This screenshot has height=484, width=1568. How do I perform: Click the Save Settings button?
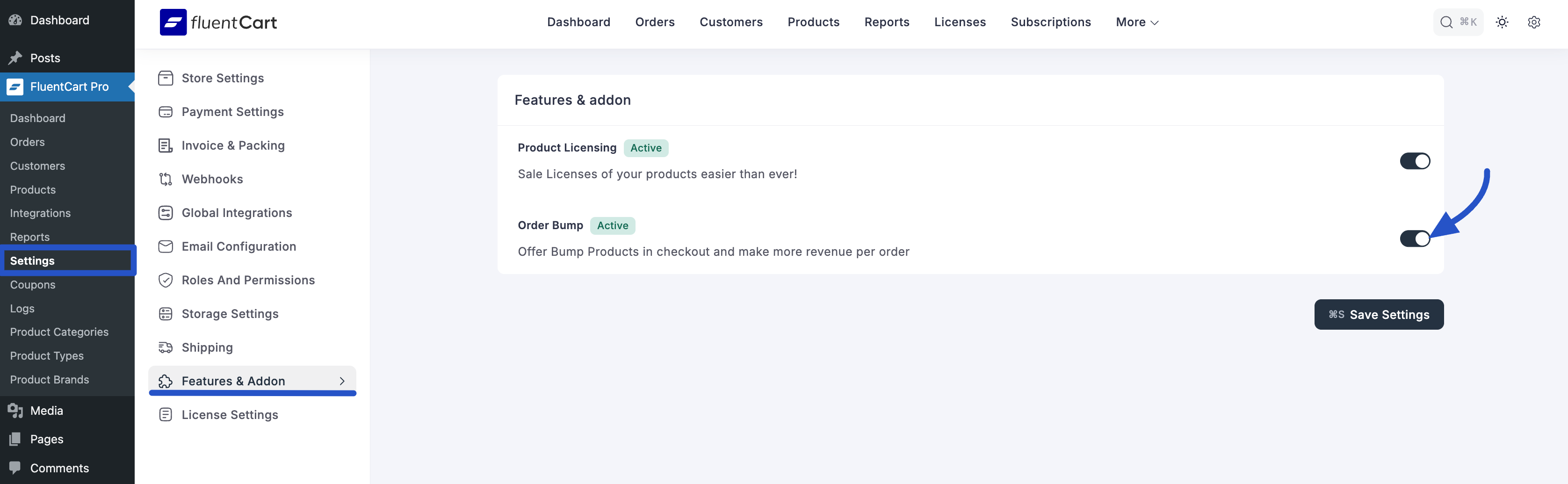(x=1378, y=315)
